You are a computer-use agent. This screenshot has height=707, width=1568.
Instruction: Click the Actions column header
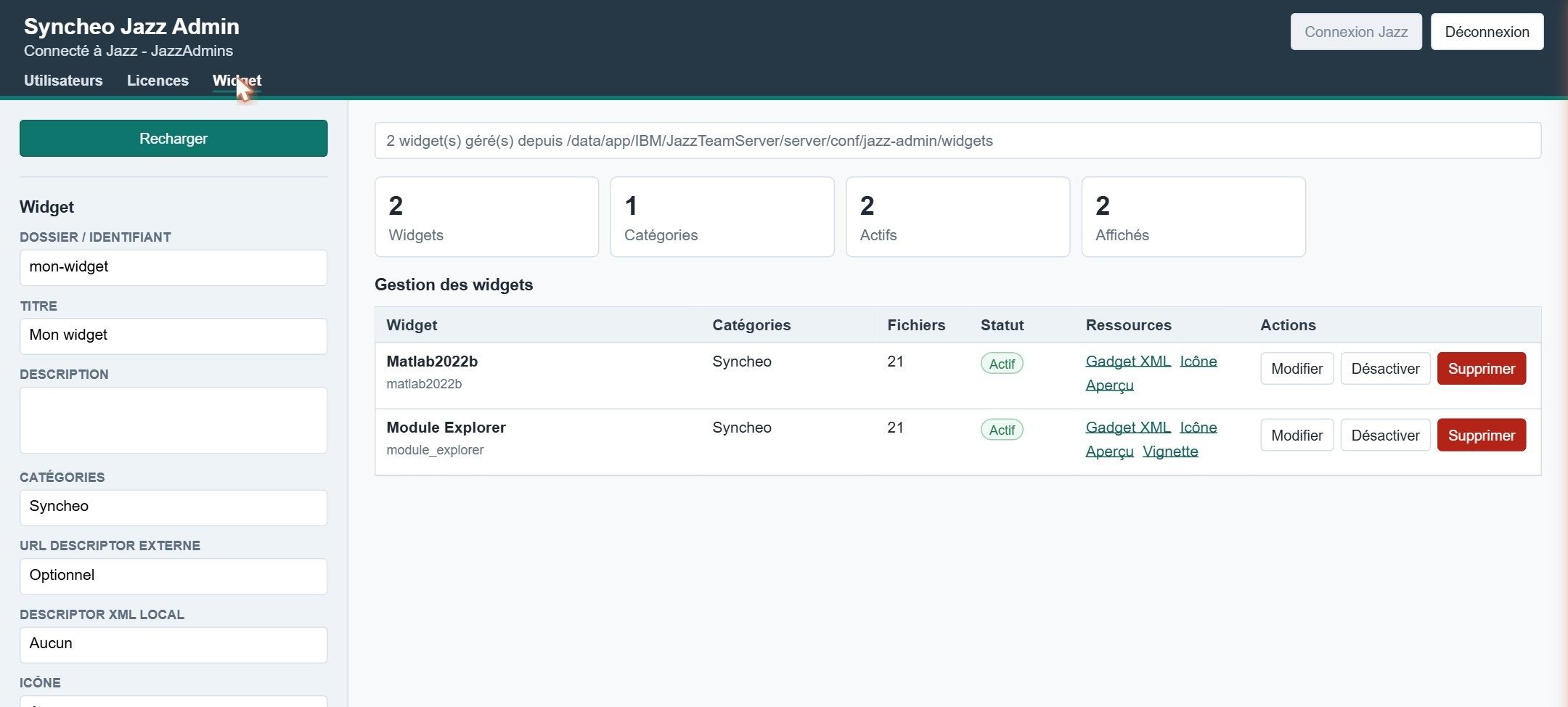click(x=1288, y=325)
